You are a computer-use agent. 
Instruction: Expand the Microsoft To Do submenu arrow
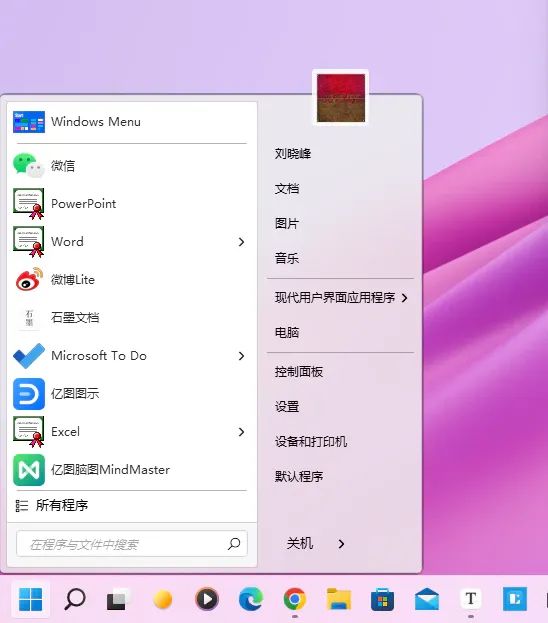tap(241, 356)
